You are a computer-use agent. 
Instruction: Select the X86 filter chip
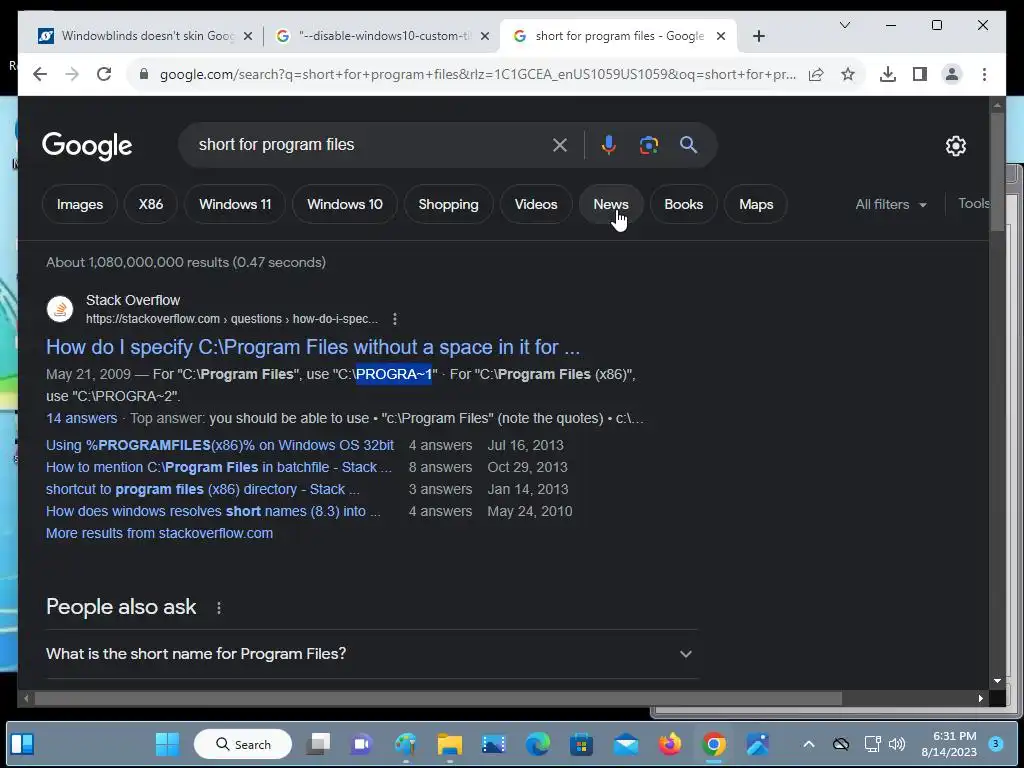tap(151, 204)
